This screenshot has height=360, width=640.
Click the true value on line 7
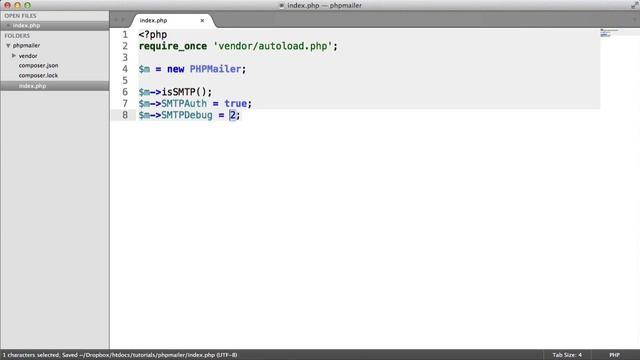[x=235, y=104]
